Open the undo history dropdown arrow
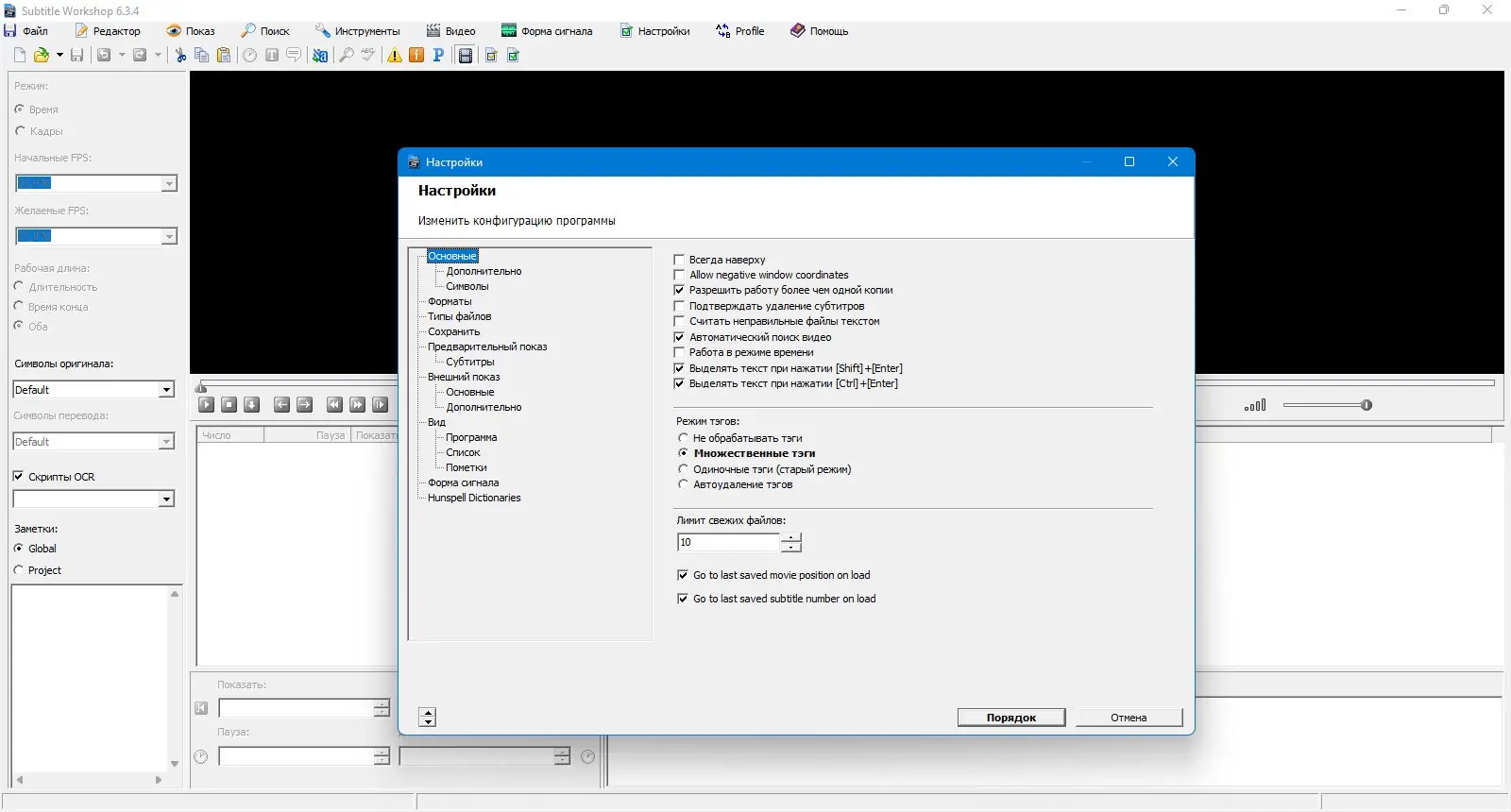The height and width of the screenshot is (812, 1511). (122, 55)
